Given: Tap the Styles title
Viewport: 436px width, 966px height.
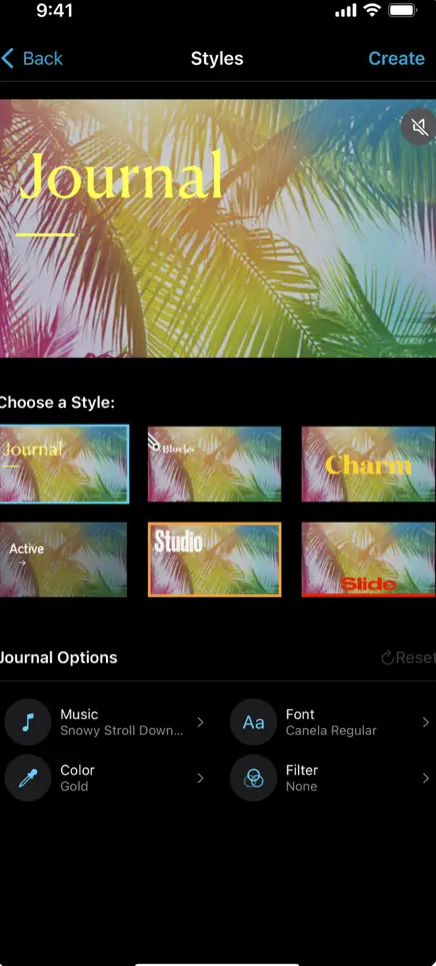Looking at the screenshot, I should tap(217, 59).
